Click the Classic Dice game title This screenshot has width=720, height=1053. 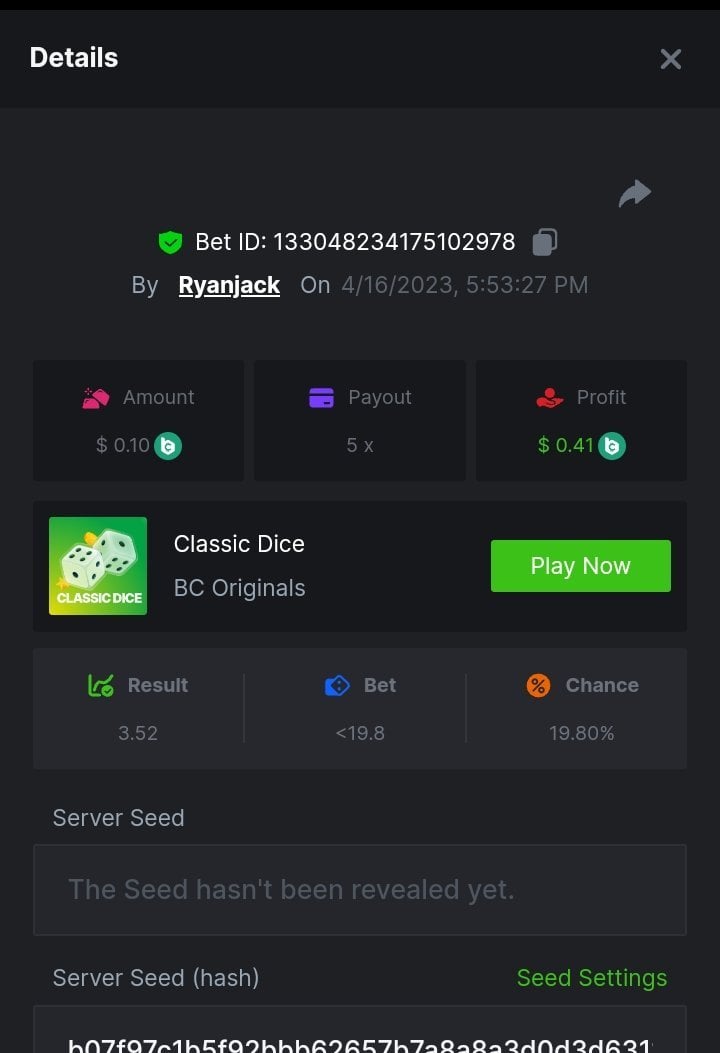[x=239, y=544]
